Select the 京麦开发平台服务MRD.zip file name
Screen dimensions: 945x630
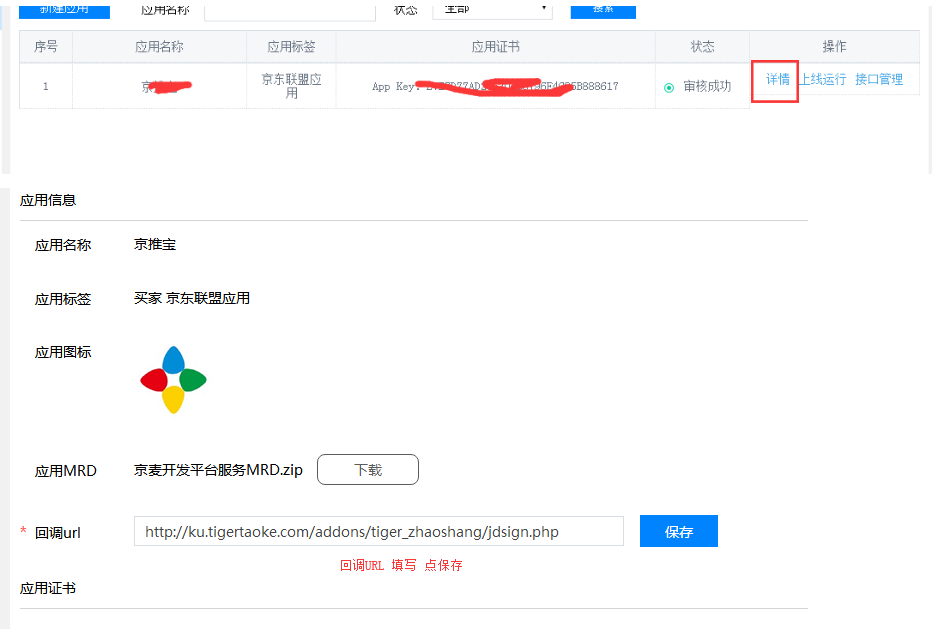218,470
